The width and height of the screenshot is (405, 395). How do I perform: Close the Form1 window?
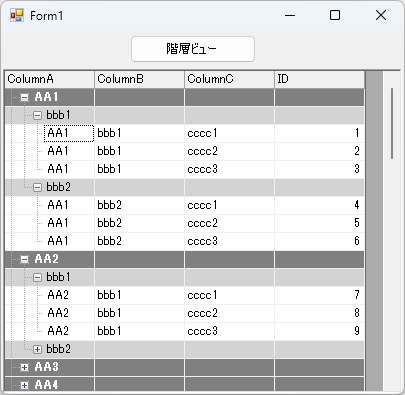coord(381,15)
